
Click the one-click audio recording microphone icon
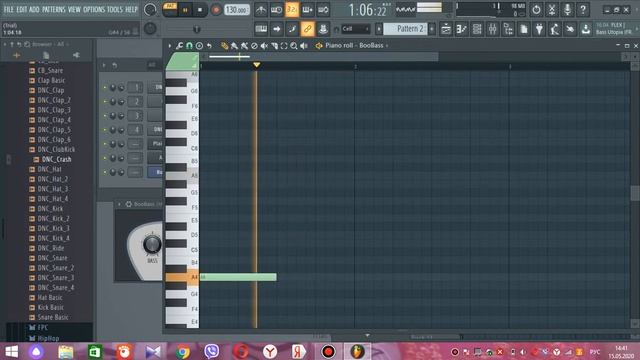pyautogui.click(x=567, y=10)
